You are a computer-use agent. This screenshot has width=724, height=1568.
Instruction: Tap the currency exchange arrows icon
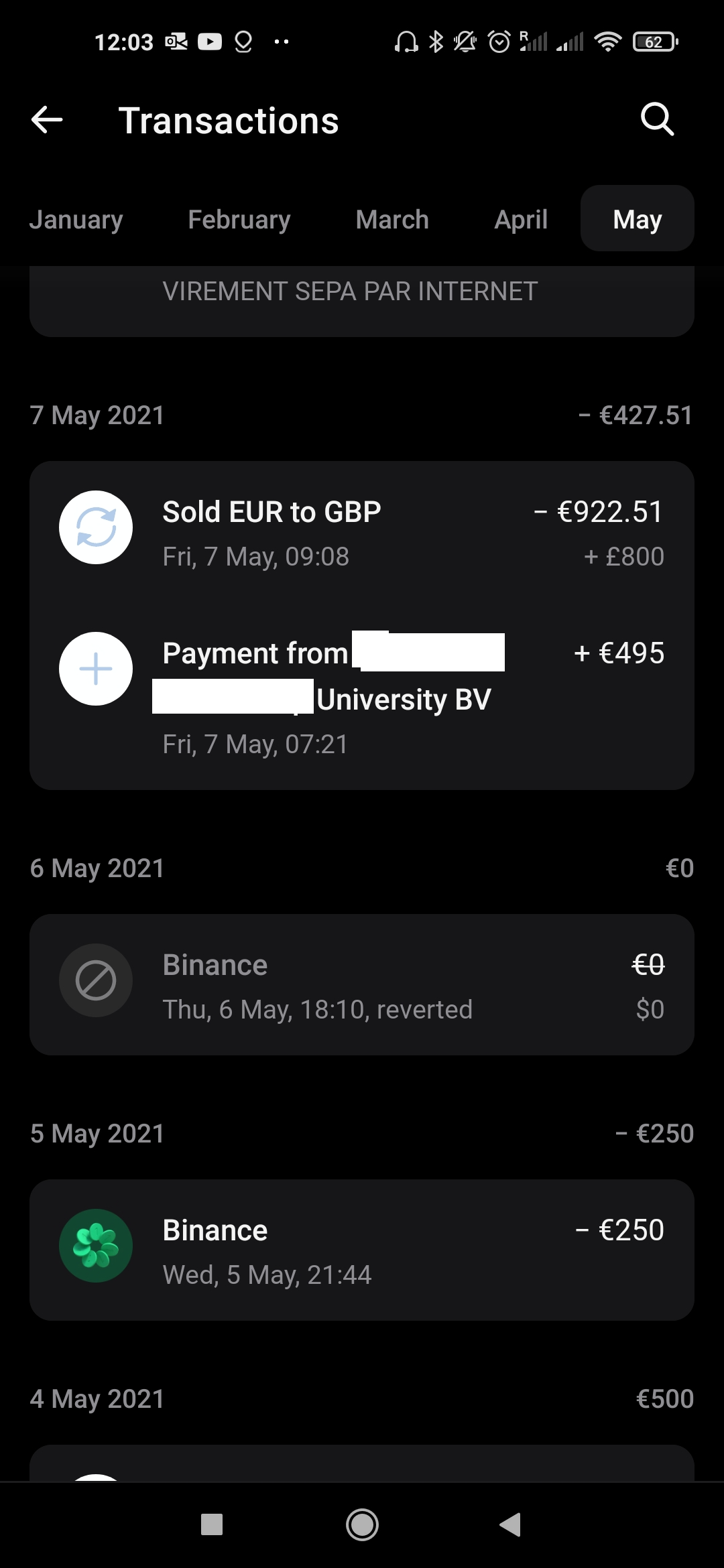pos(96,527)
